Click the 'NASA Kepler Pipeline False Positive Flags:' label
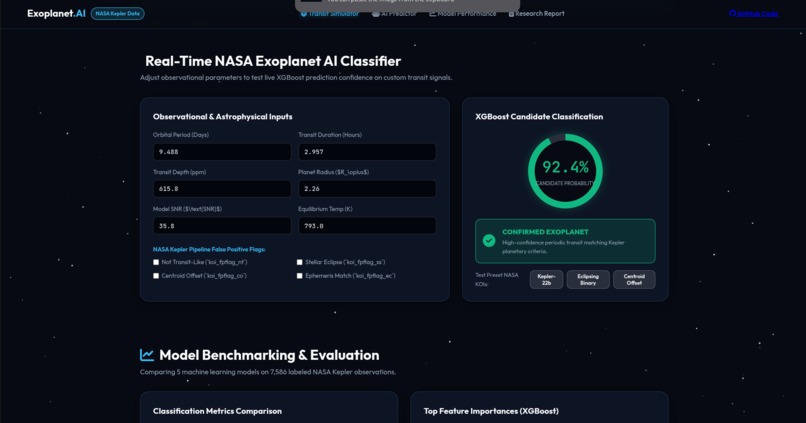Viewport: 806px width, 423px height. point(209,249)
